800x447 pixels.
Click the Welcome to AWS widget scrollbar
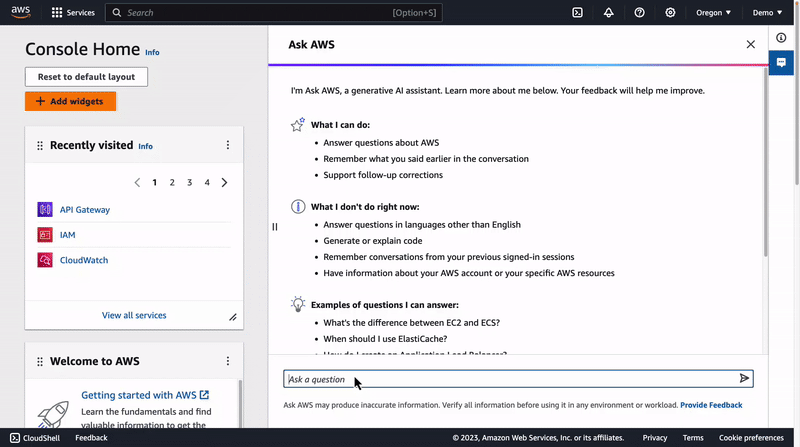240,403
